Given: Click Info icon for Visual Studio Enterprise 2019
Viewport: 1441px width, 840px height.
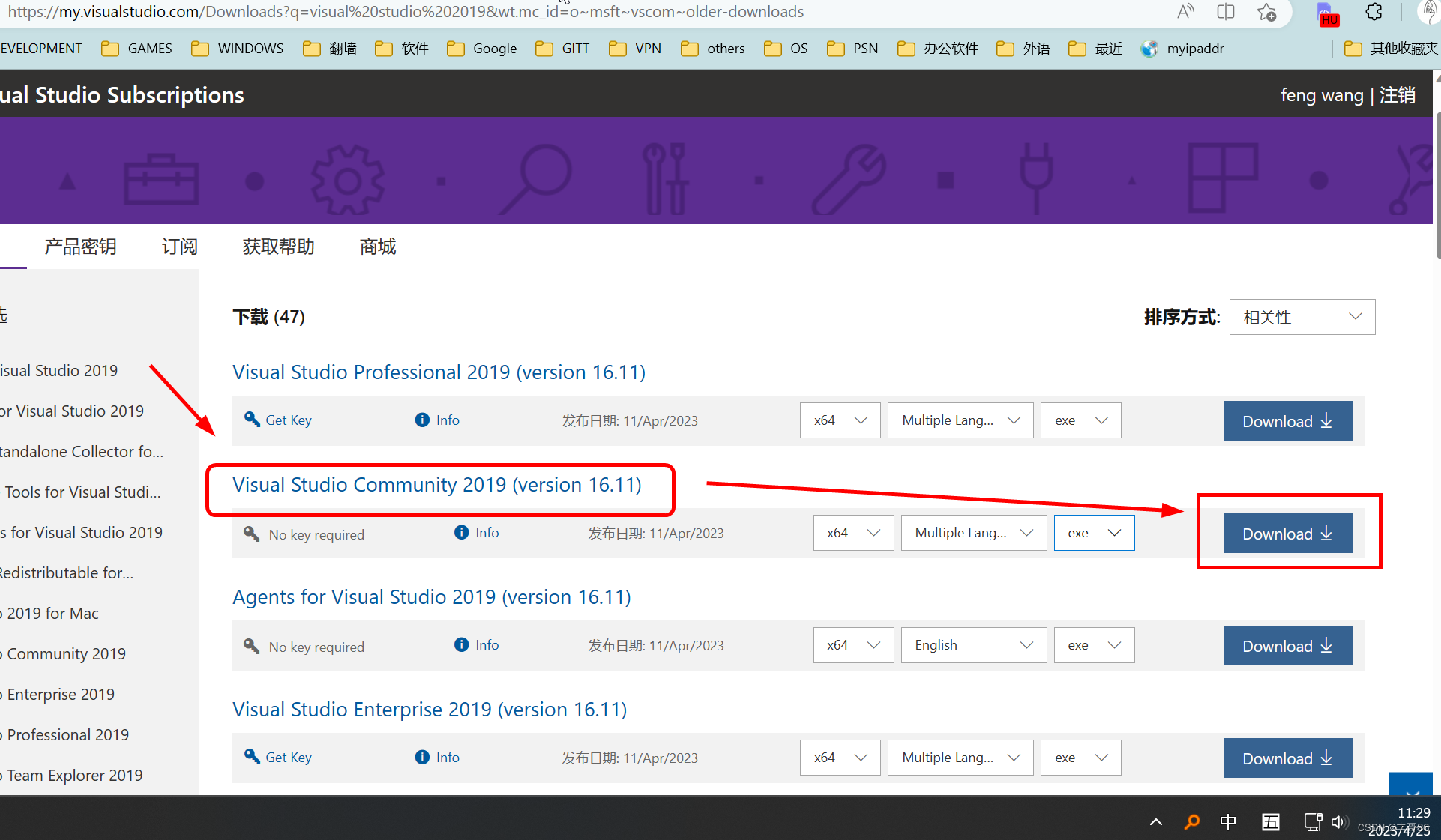Looking at the screenshot, I should coord(422,757).
